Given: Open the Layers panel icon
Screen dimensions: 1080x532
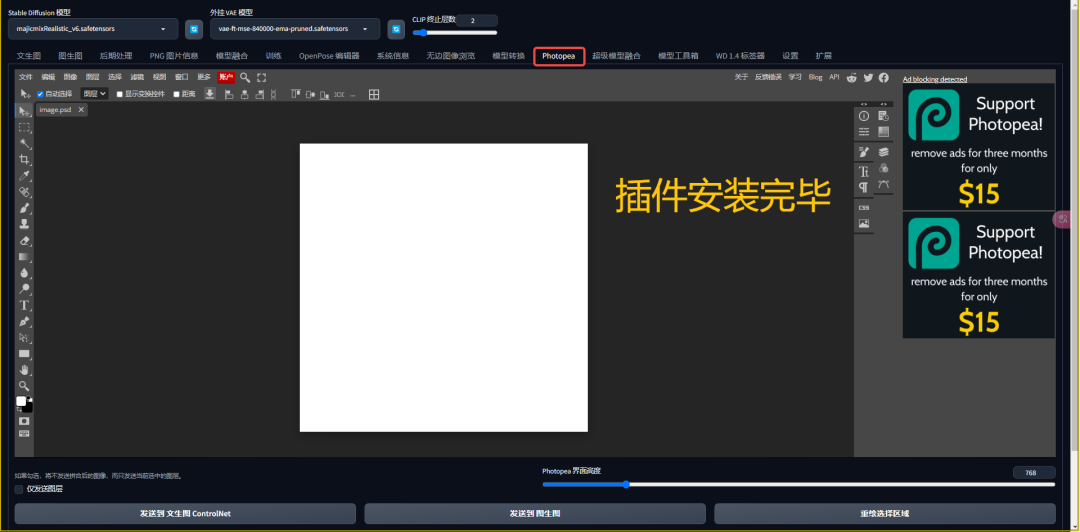Looking at the screenshot, I should (x=884, y=152).
